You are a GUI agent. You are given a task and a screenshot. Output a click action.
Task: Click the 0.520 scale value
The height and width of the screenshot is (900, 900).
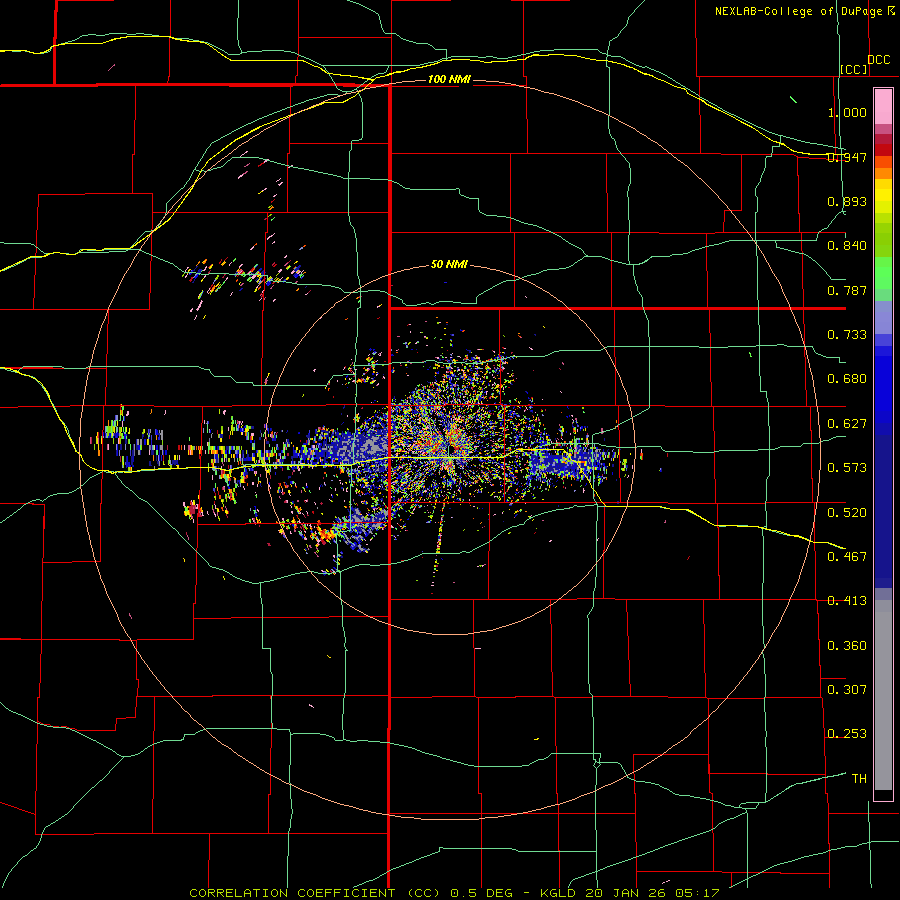(847, 513)
